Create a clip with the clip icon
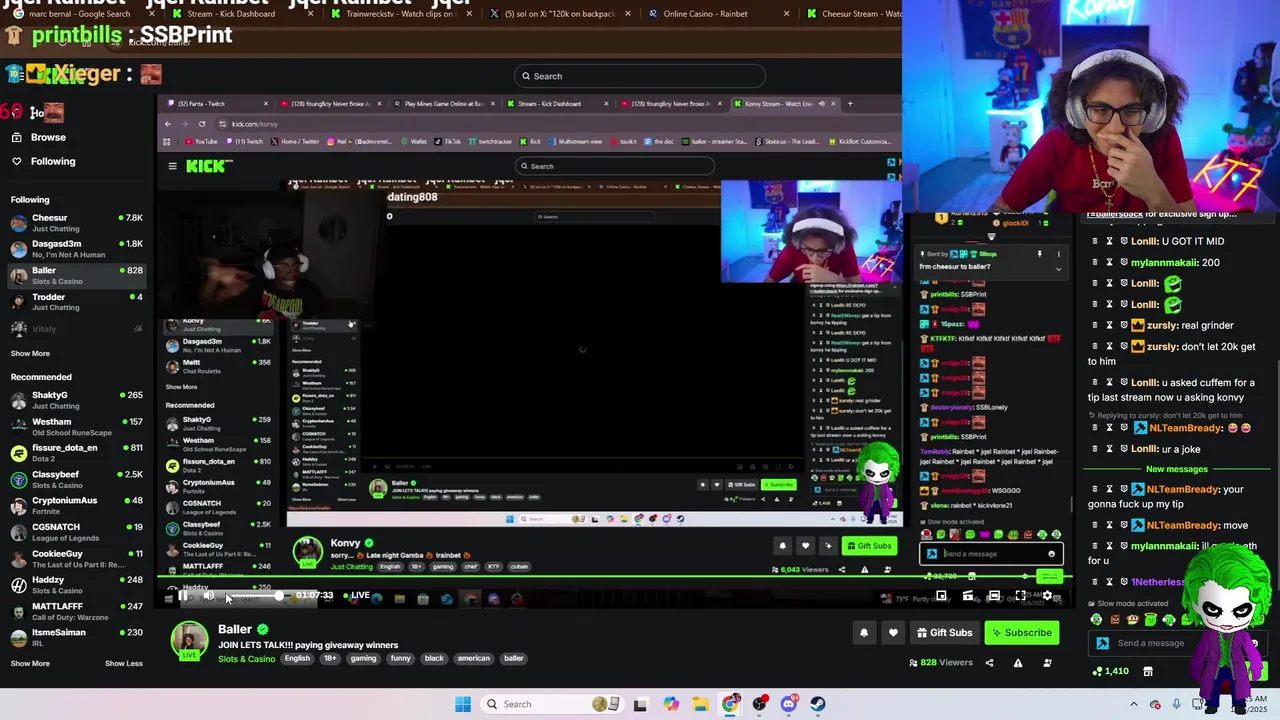The height and width of the screenshot is (720, 1280). (x=968, y=595)
